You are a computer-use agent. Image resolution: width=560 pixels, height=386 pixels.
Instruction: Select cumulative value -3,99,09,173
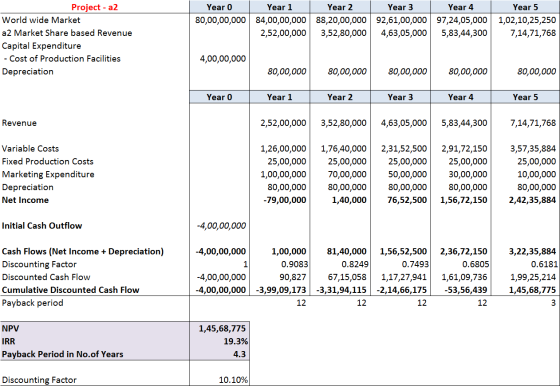click(x=281, y=290)
